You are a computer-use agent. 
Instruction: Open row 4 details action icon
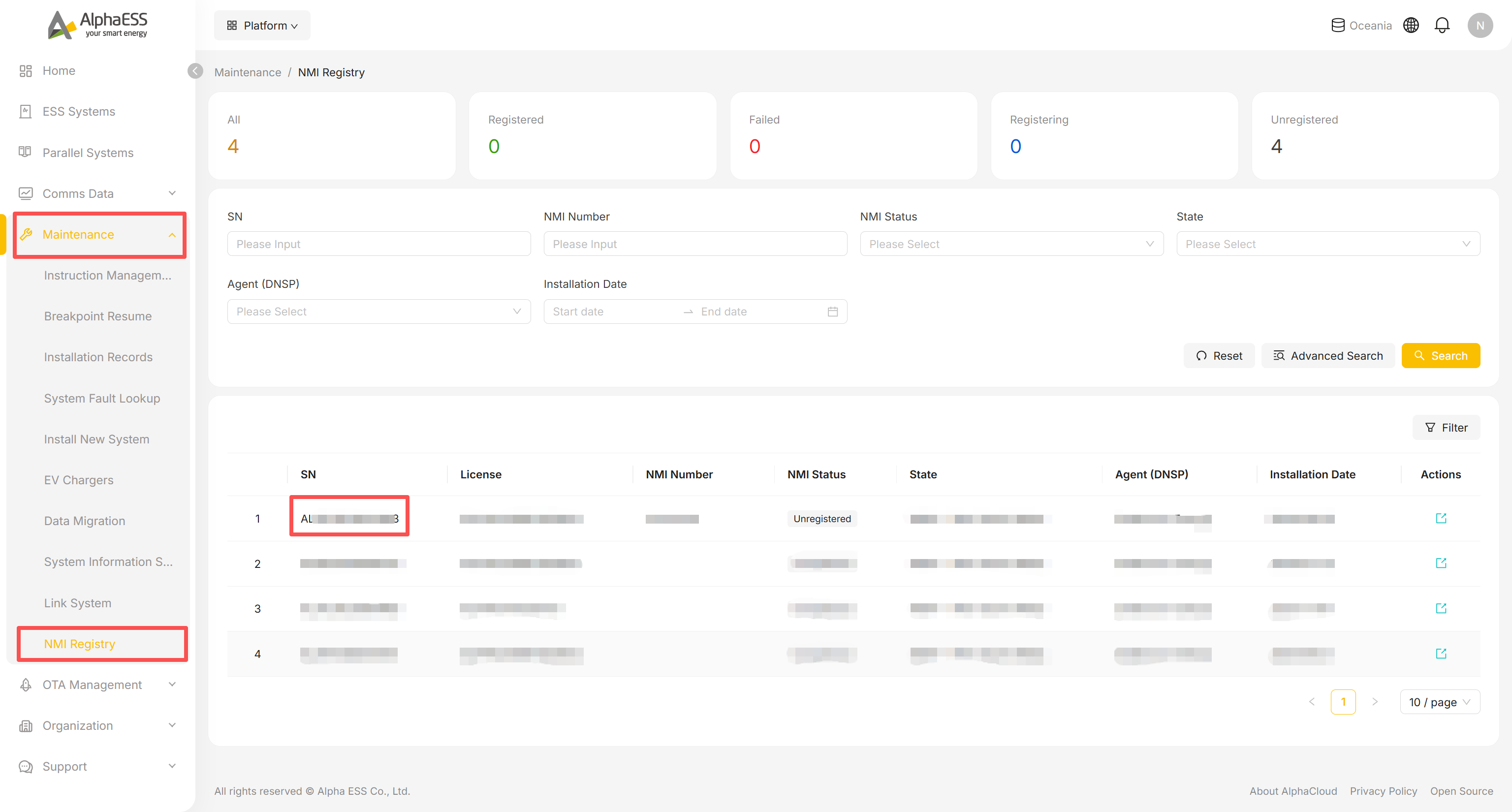pos(1441,654)
